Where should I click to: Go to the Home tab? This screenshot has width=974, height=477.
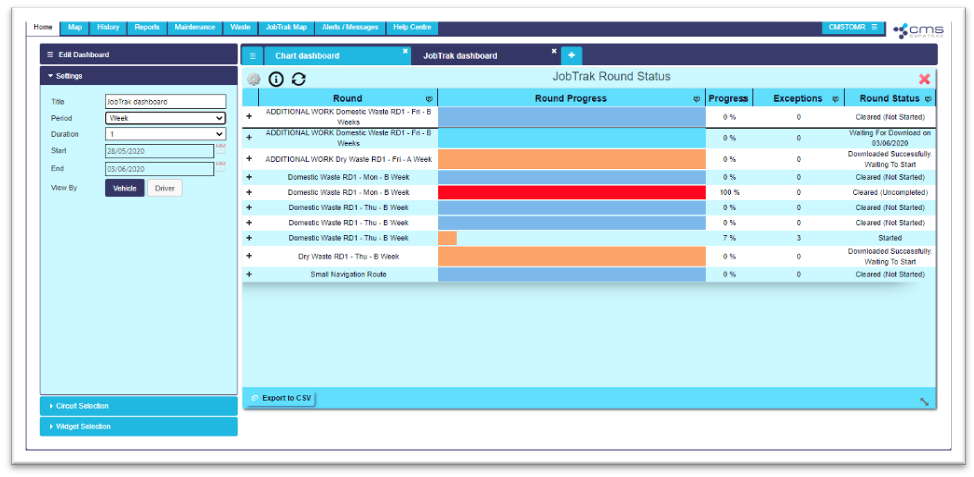pos(43,27)
